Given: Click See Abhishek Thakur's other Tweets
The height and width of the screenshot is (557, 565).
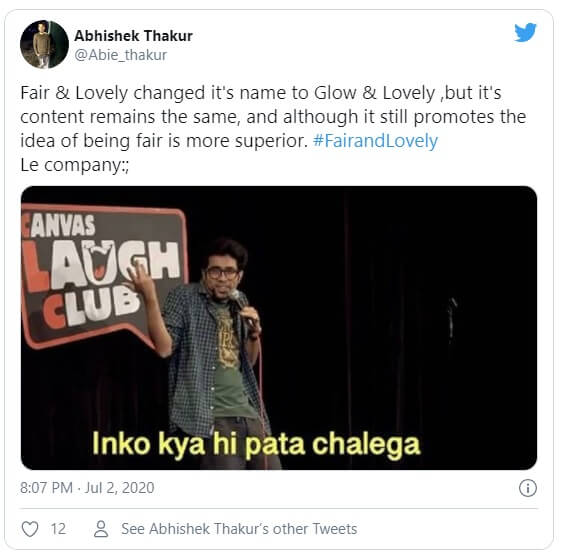Looking at the screenshot, I should tap(239, 529).
